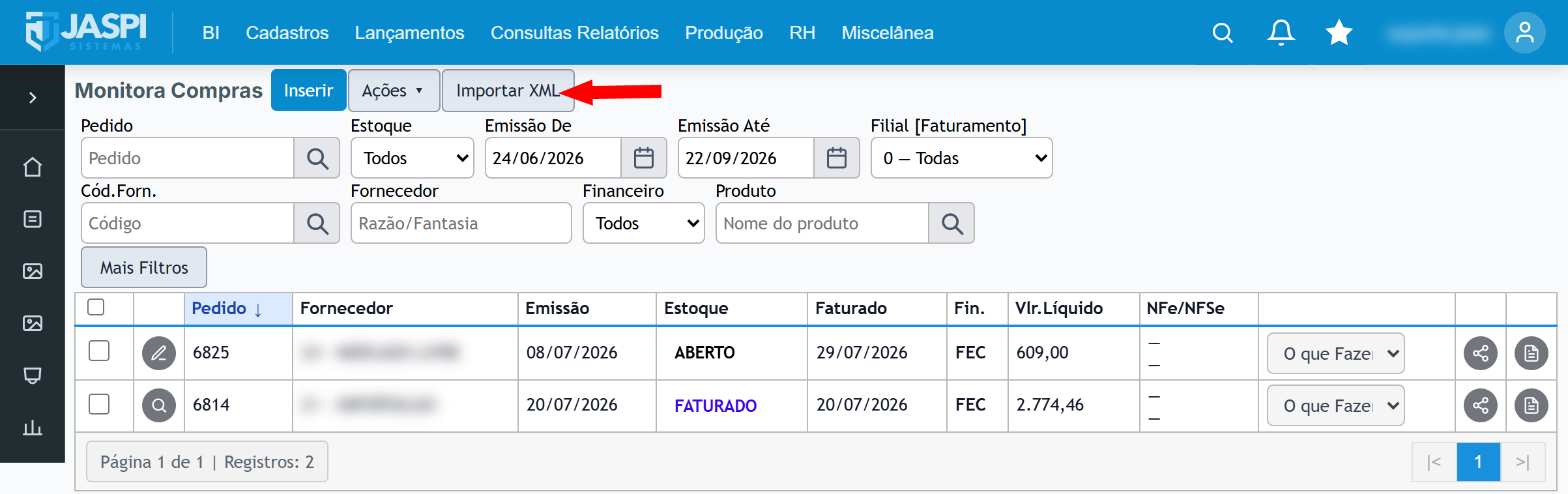Share order 6825

point(1481,353)
